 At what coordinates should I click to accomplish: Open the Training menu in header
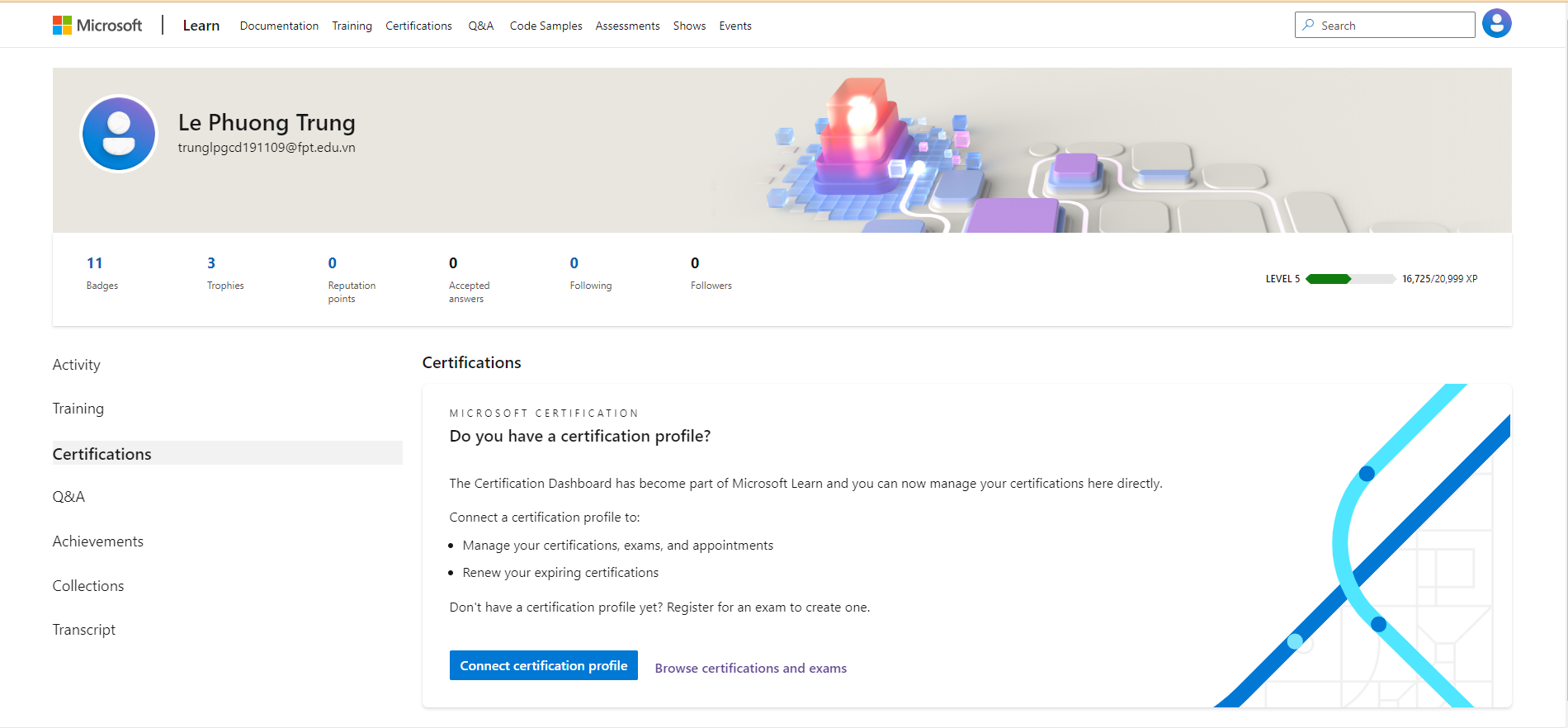352,26
